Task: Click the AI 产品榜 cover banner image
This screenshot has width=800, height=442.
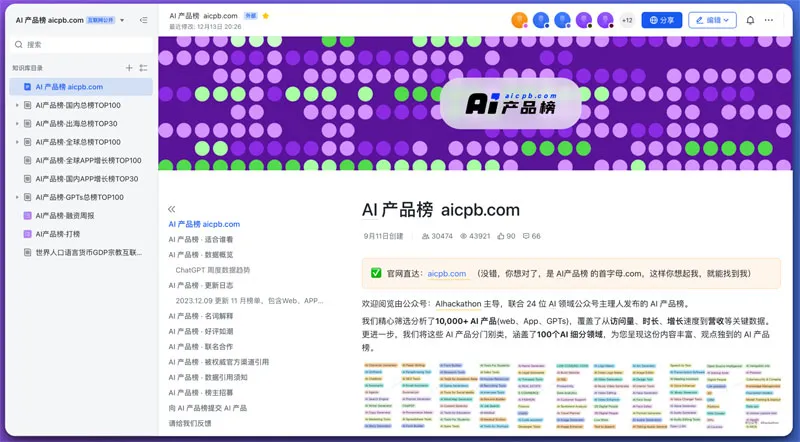Action: coord(475,103)
